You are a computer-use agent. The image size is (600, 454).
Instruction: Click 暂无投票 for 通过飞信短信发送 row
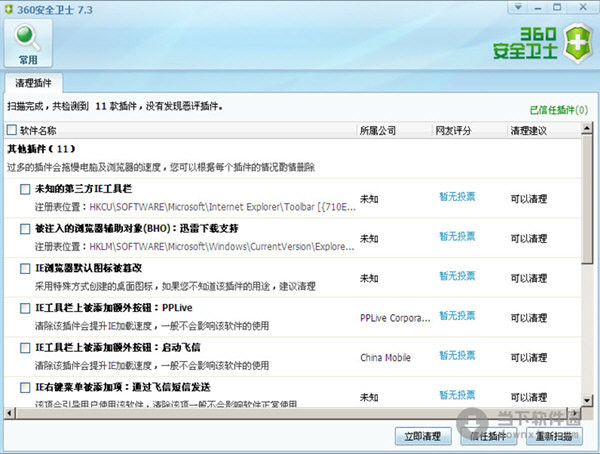tap(457, 395)
